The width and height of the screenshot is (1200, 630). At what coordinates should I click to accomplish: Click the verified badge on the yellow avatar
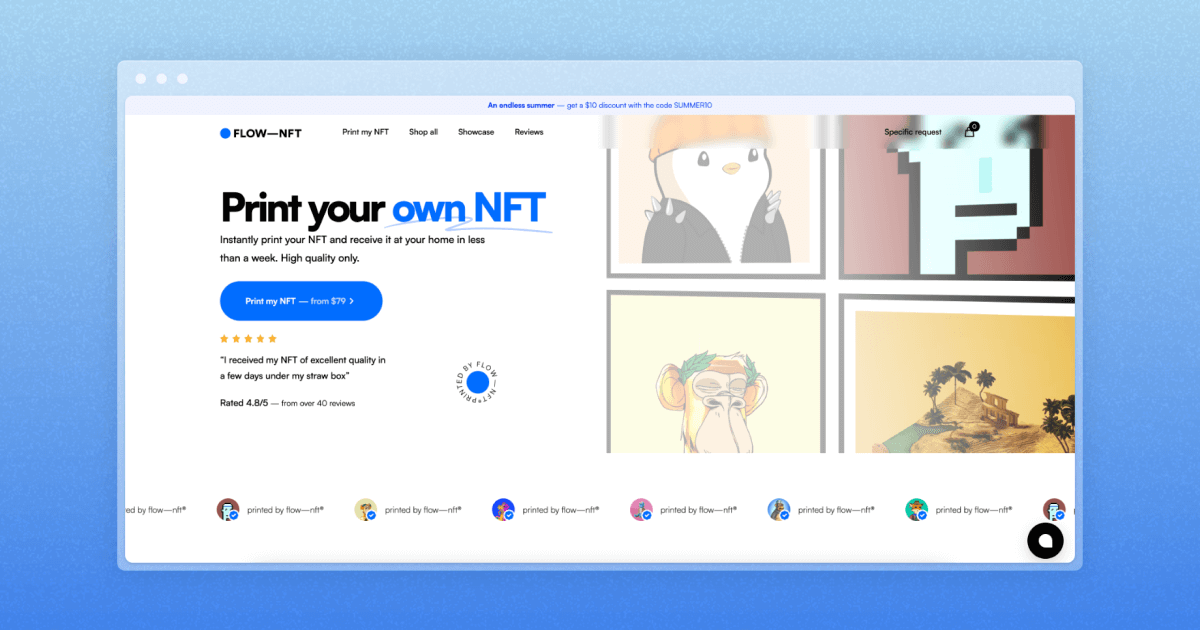[372, 515]
